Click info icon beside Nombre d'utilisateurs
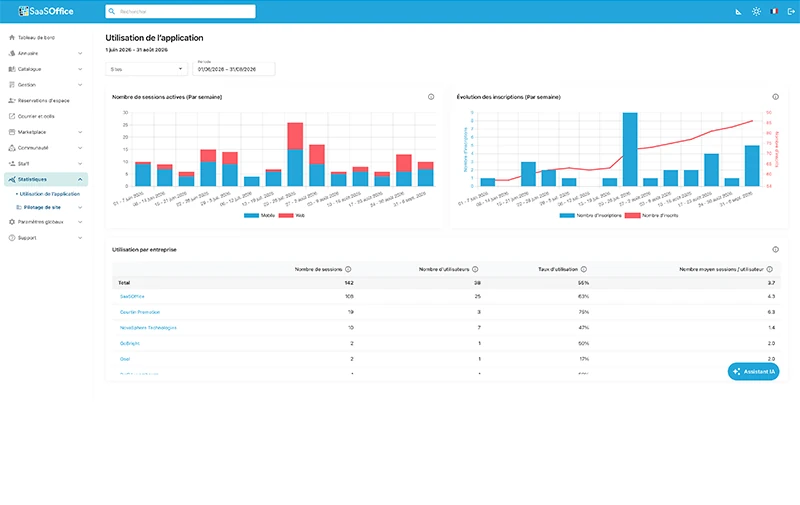 (475, 269)
